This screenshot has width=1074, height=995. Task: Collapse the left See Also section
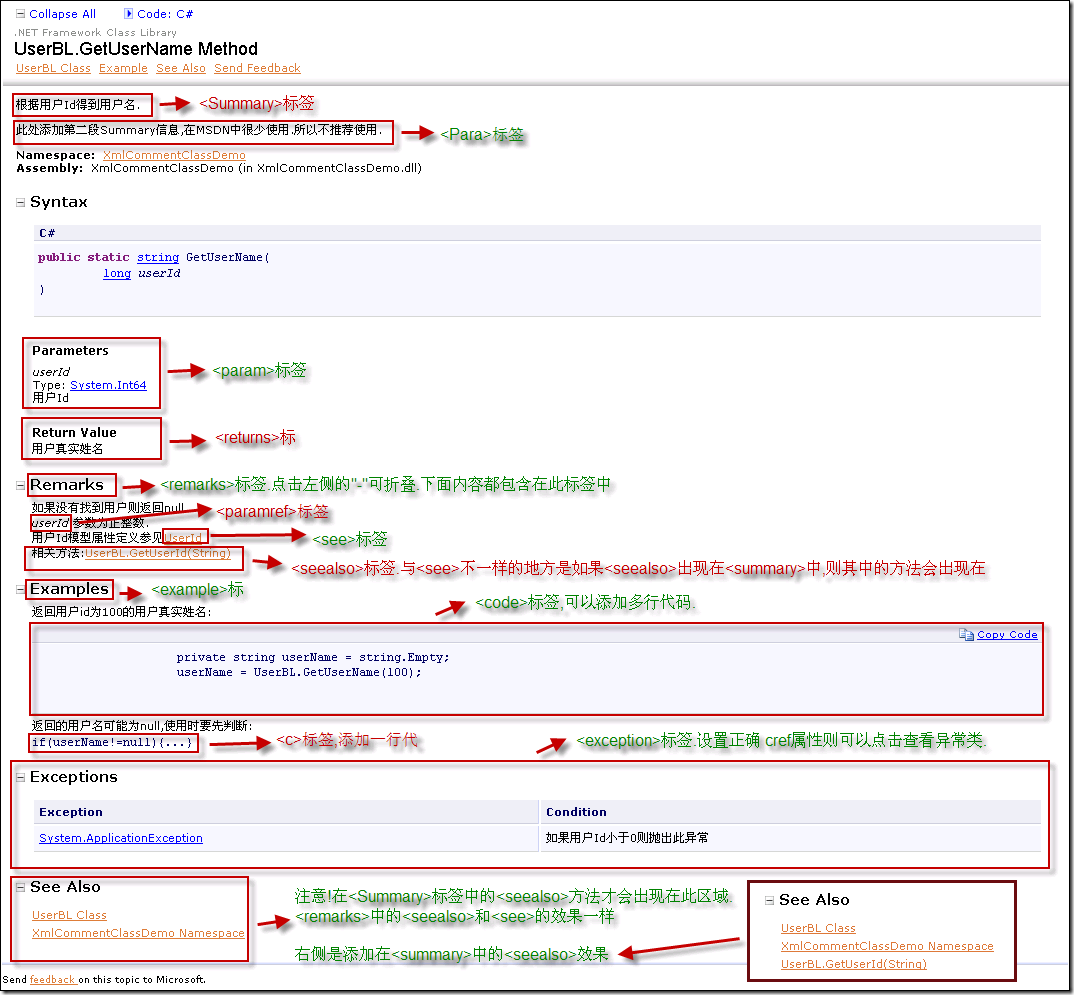click(x=19, y=886)
